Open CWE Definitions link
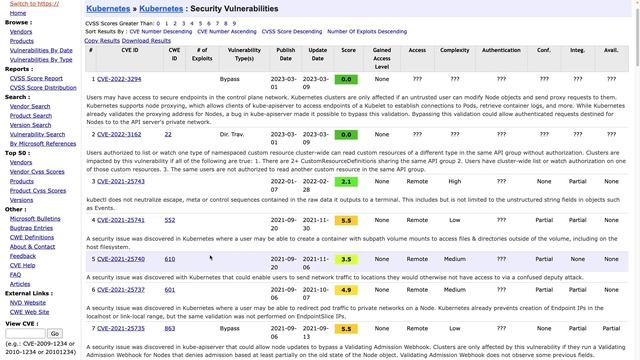 (32, 238)
